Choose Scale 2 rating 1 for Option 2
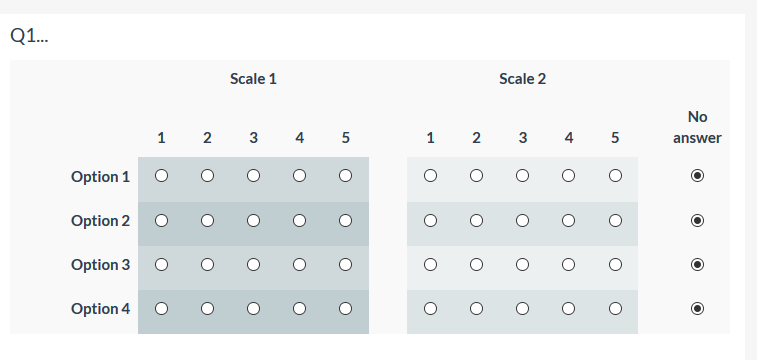Image resolution: width=757 pixels, height=360 pixels. pos(430,221)
